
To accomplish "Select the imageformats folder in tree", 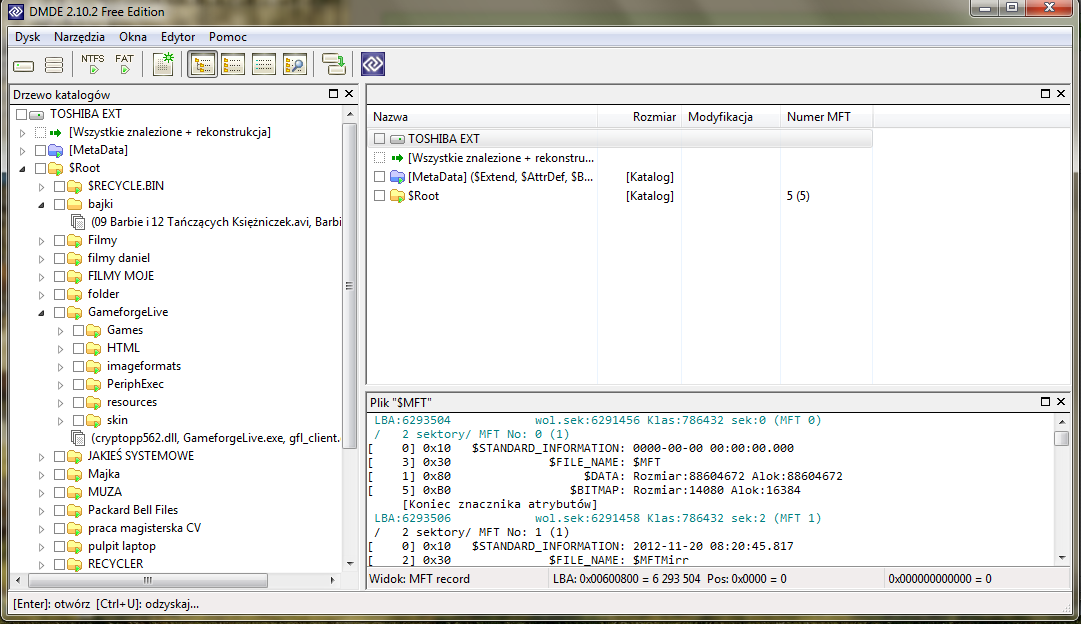I will tap(143, 366).
